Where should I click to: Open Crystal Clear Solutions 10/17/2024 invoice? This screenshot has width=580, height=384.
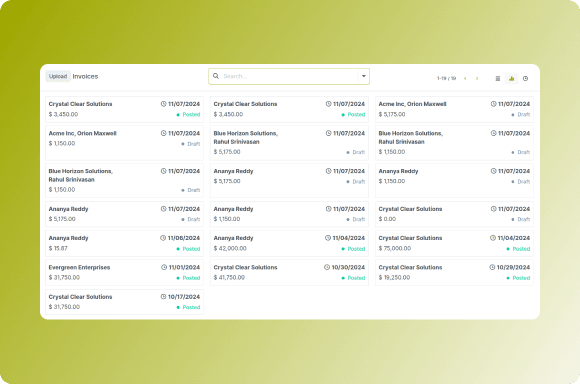124,302
